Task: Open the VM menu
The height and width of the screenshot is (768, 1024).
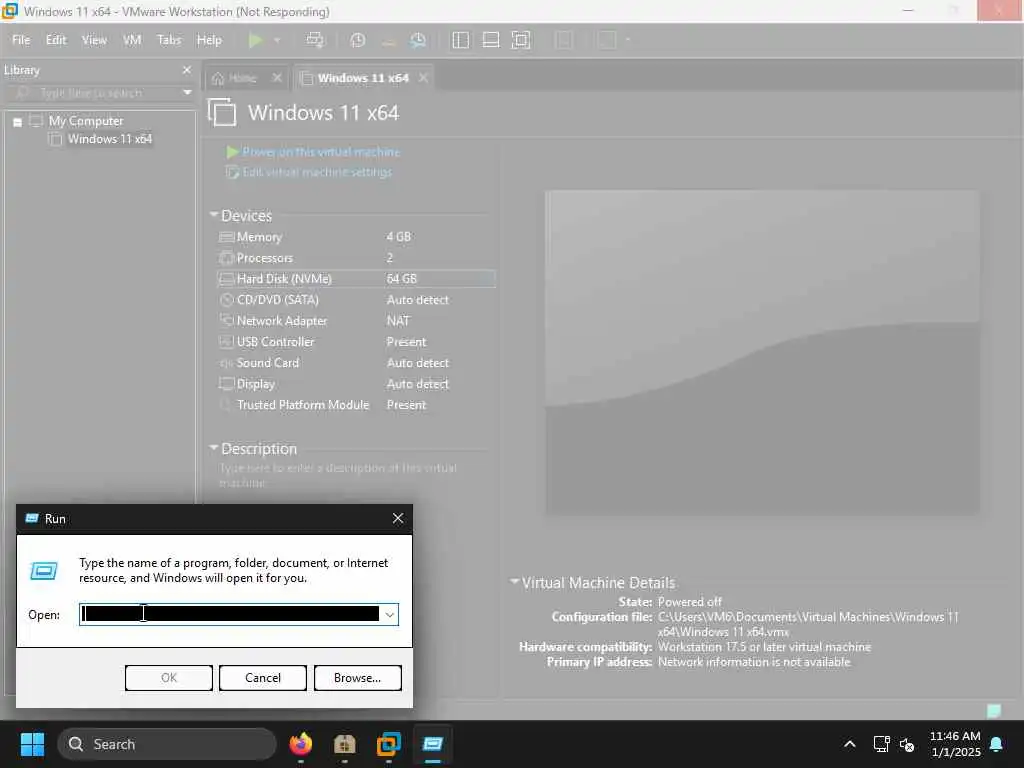Action: tap(132, 40)
